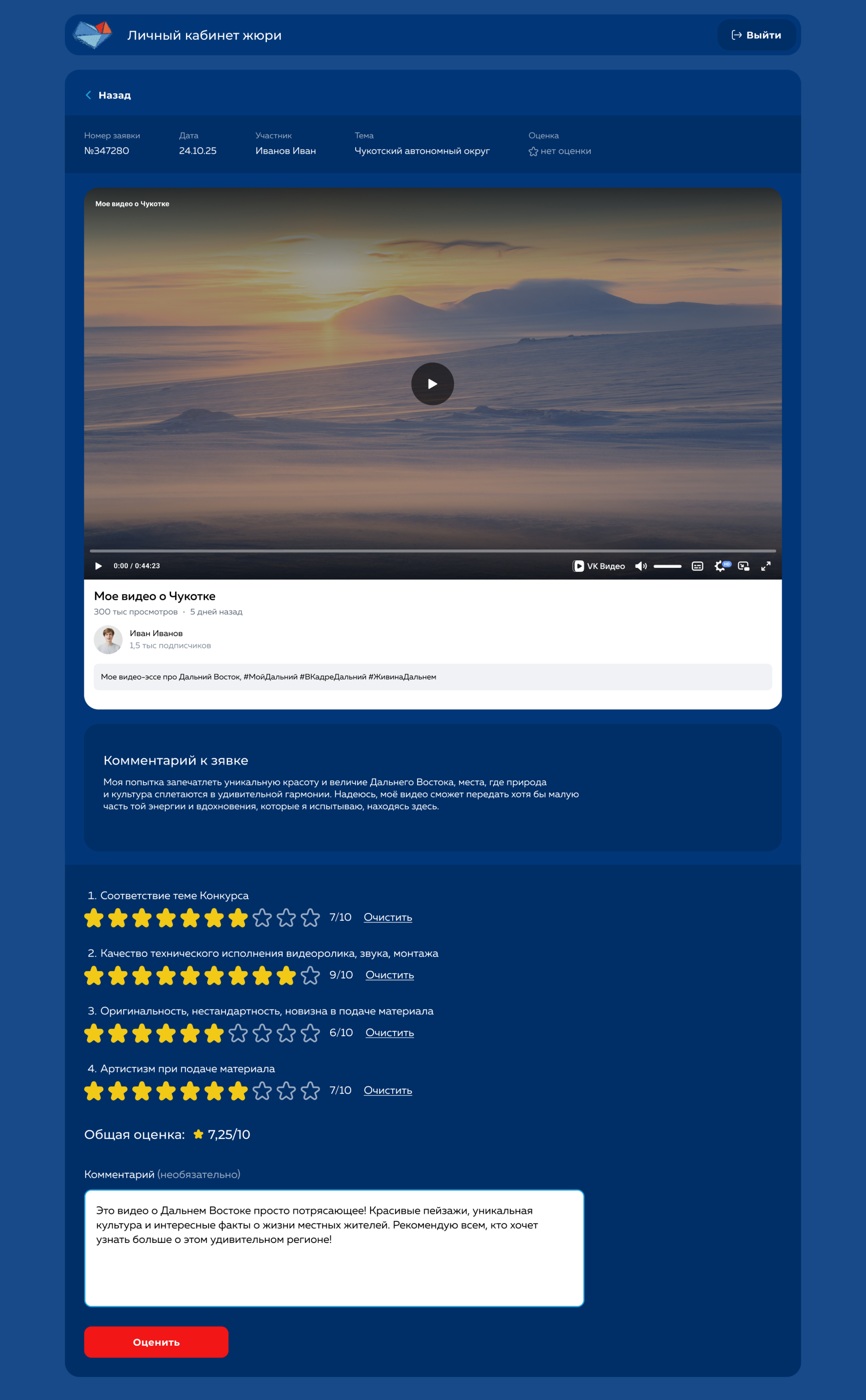
Task: Enter fullscreen video mode
Action: (766, 566)
